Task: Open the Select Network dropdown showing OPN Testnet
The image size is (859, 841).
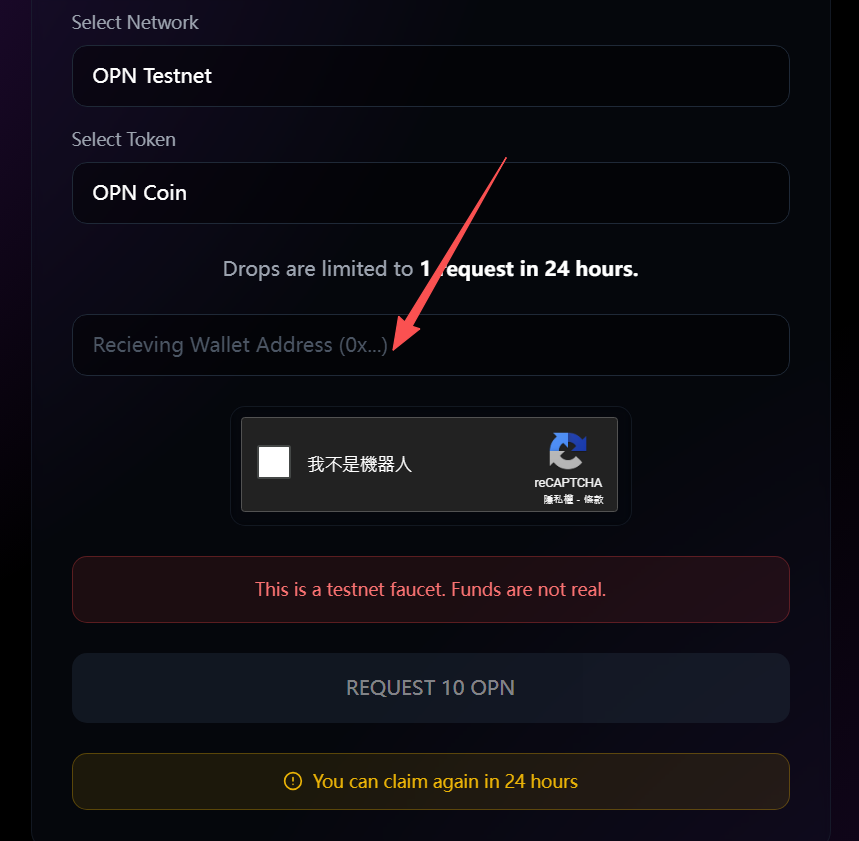Action: tap(430, 76)
